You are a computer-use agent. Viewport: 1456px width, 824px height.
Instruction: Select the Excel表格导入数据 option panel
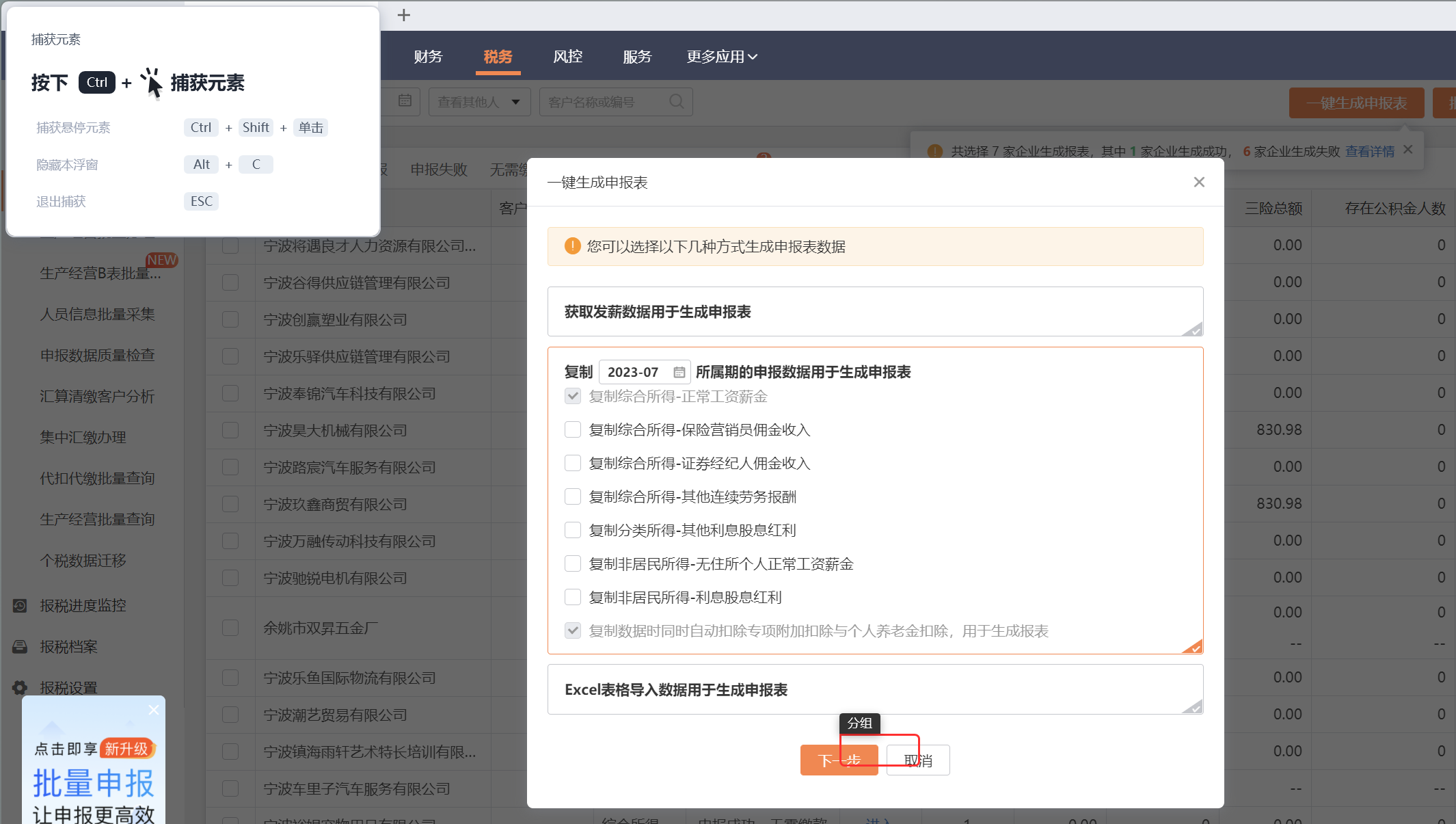[x=874, y=689]
